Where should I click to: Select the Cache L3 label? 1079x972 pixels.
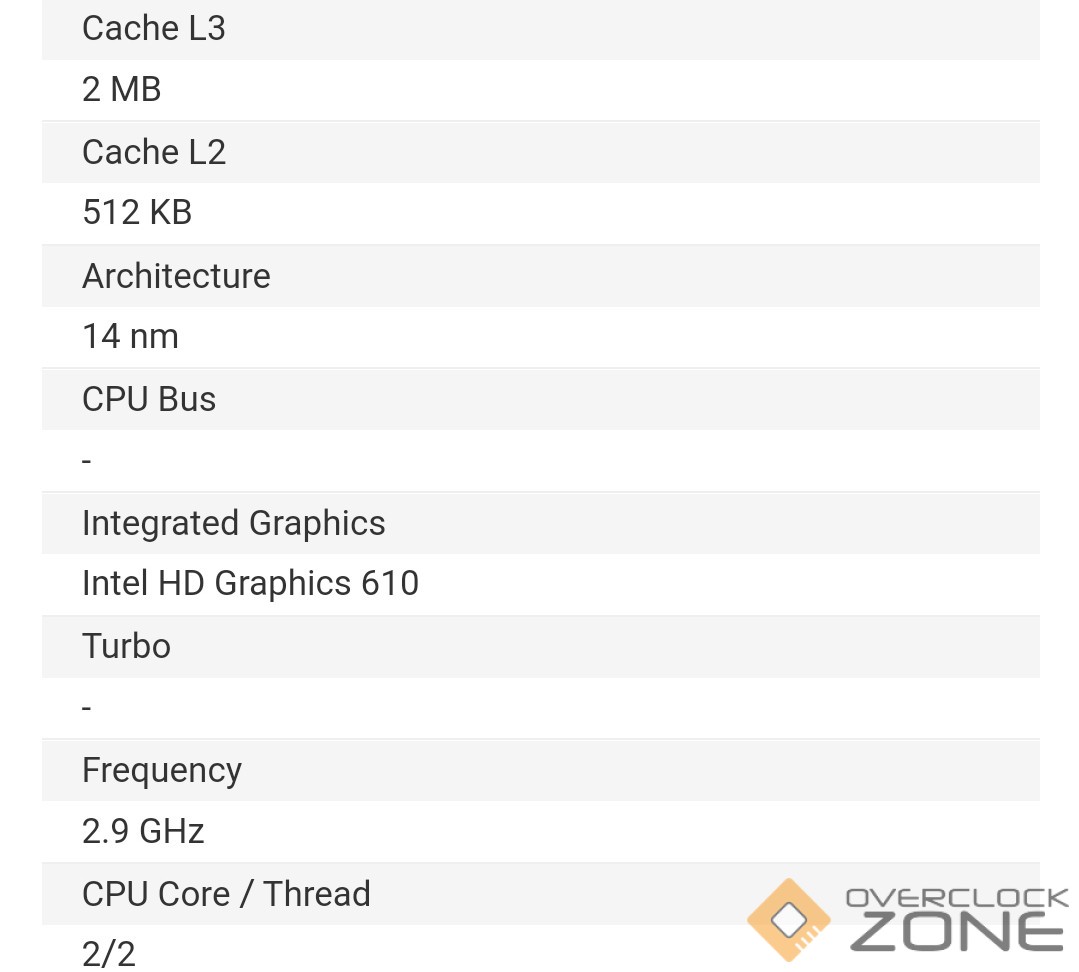click(154, 29)
